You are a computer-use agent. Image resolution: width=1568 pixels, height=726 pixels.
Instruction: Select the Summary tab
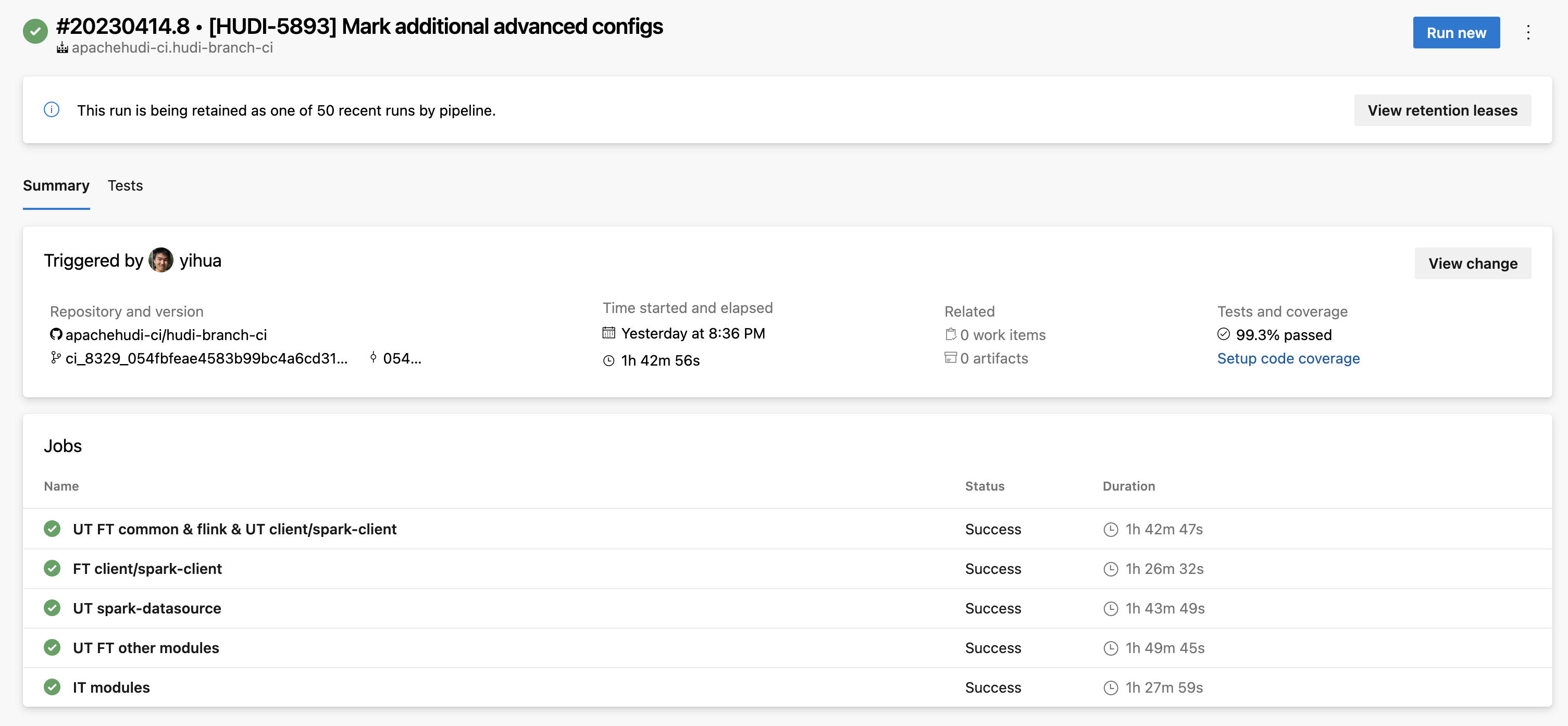click(56, 185)
